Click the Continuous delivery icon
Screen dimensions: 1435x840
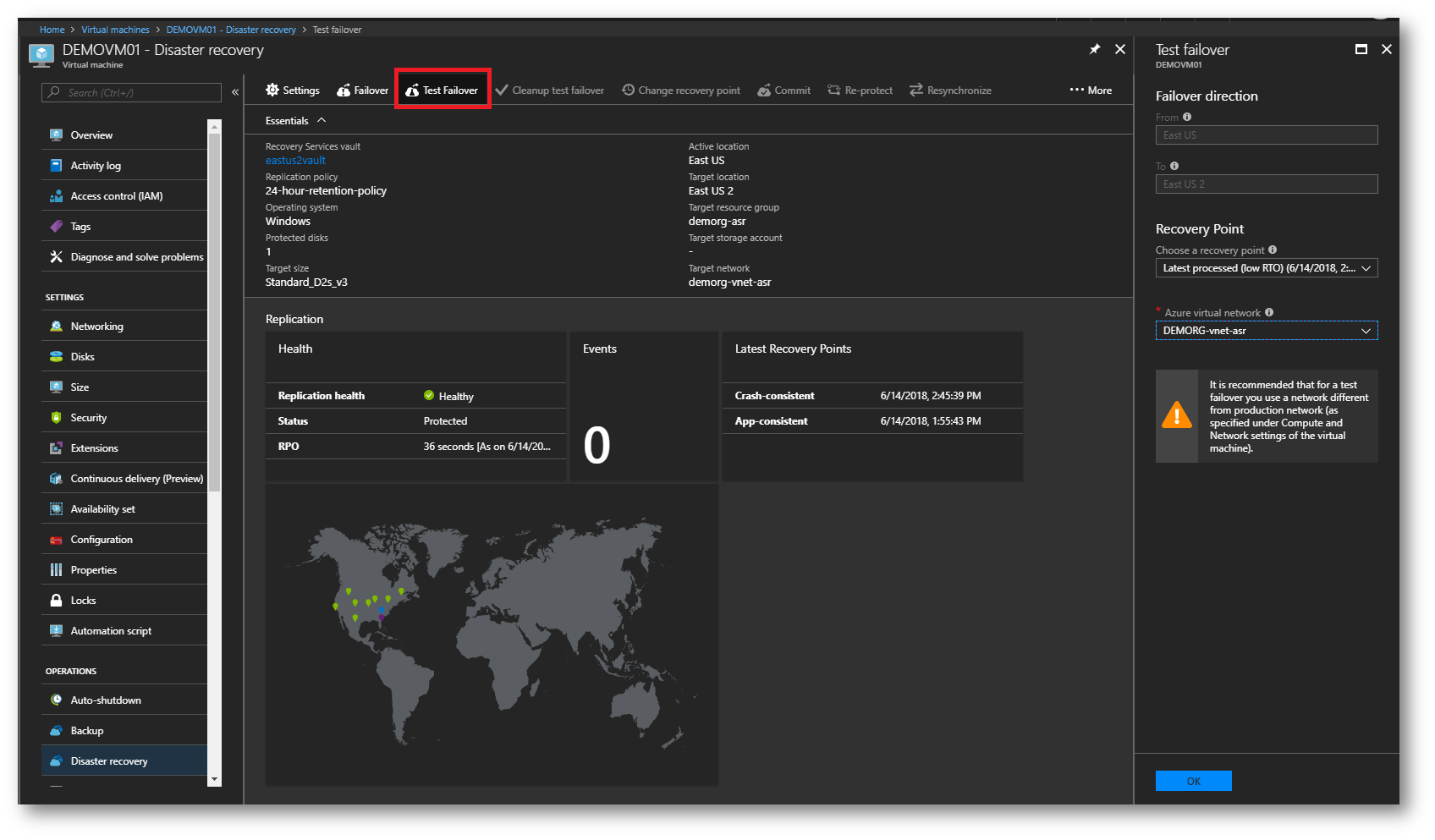click(x=56, y=478)
